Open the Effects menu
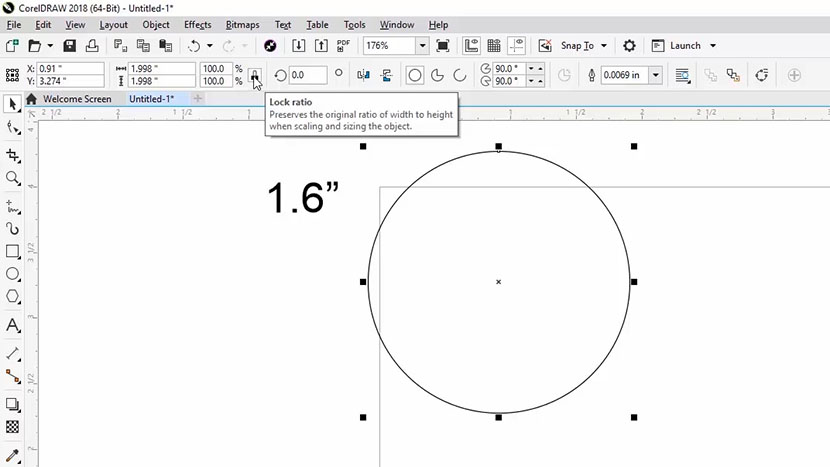Viewport: 830px width, 467px height. [197, 24]
